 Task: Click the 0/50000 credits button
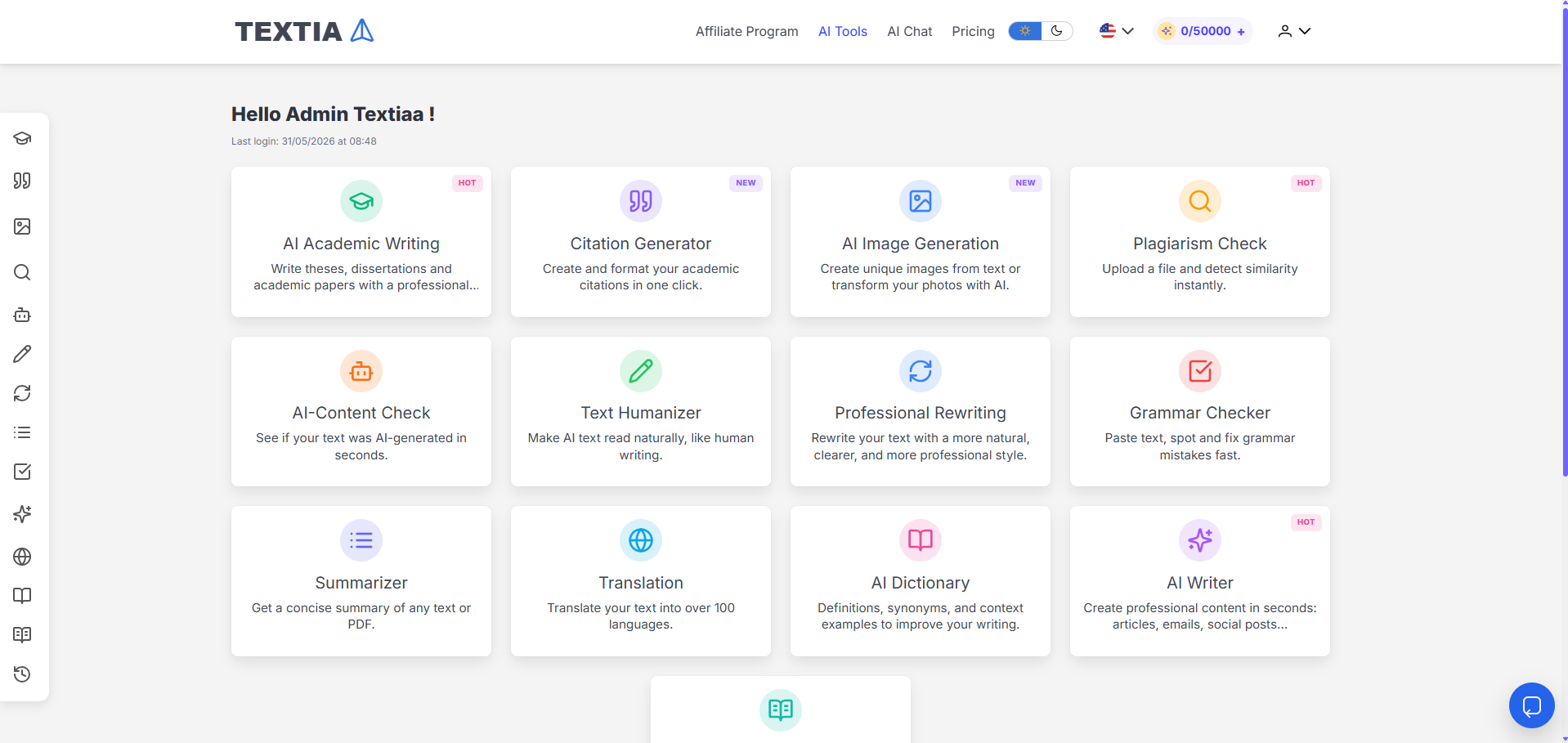point(1203,31)
